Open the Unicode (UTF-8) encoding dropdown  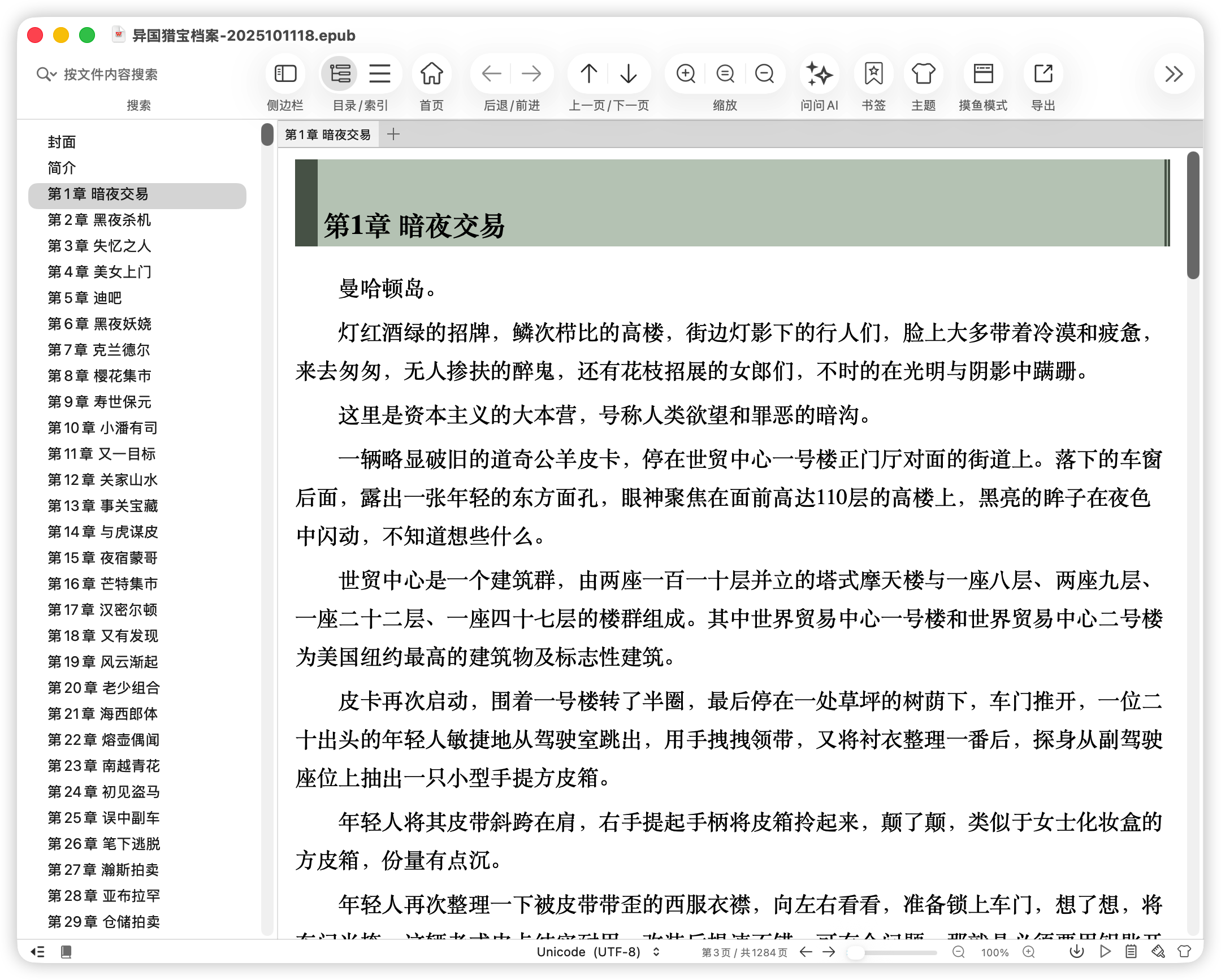pyautogui.click(x=598, y=952)
